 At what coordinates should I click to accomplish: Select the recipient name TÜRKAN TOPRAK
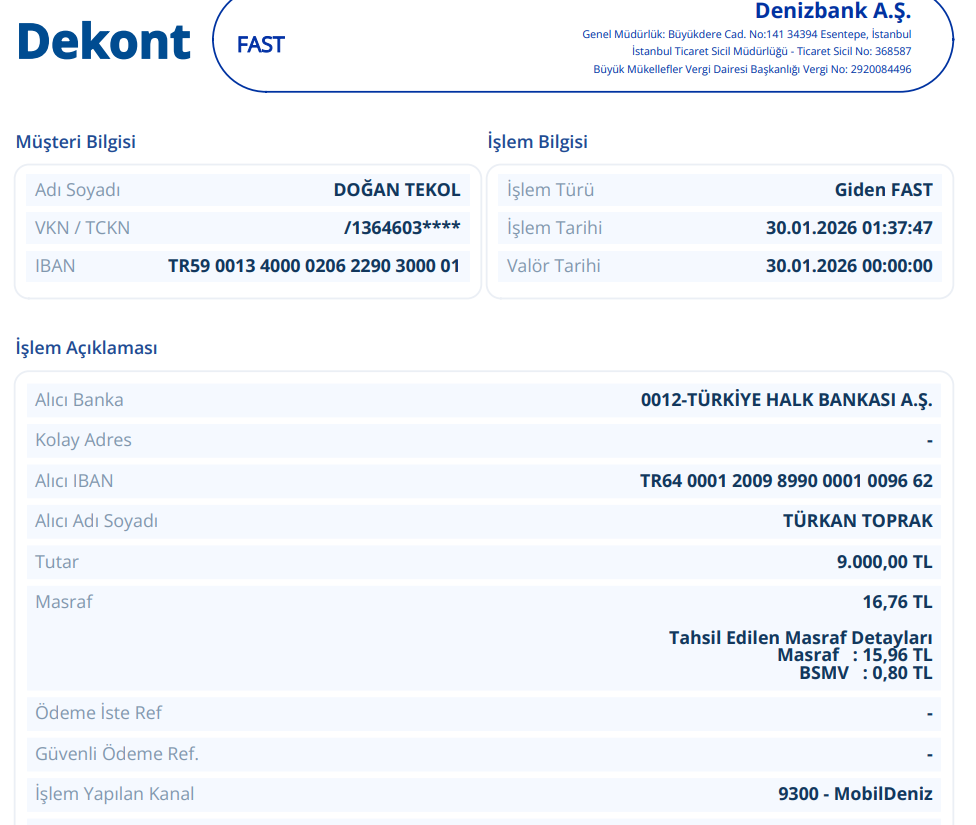pos(858,521)
